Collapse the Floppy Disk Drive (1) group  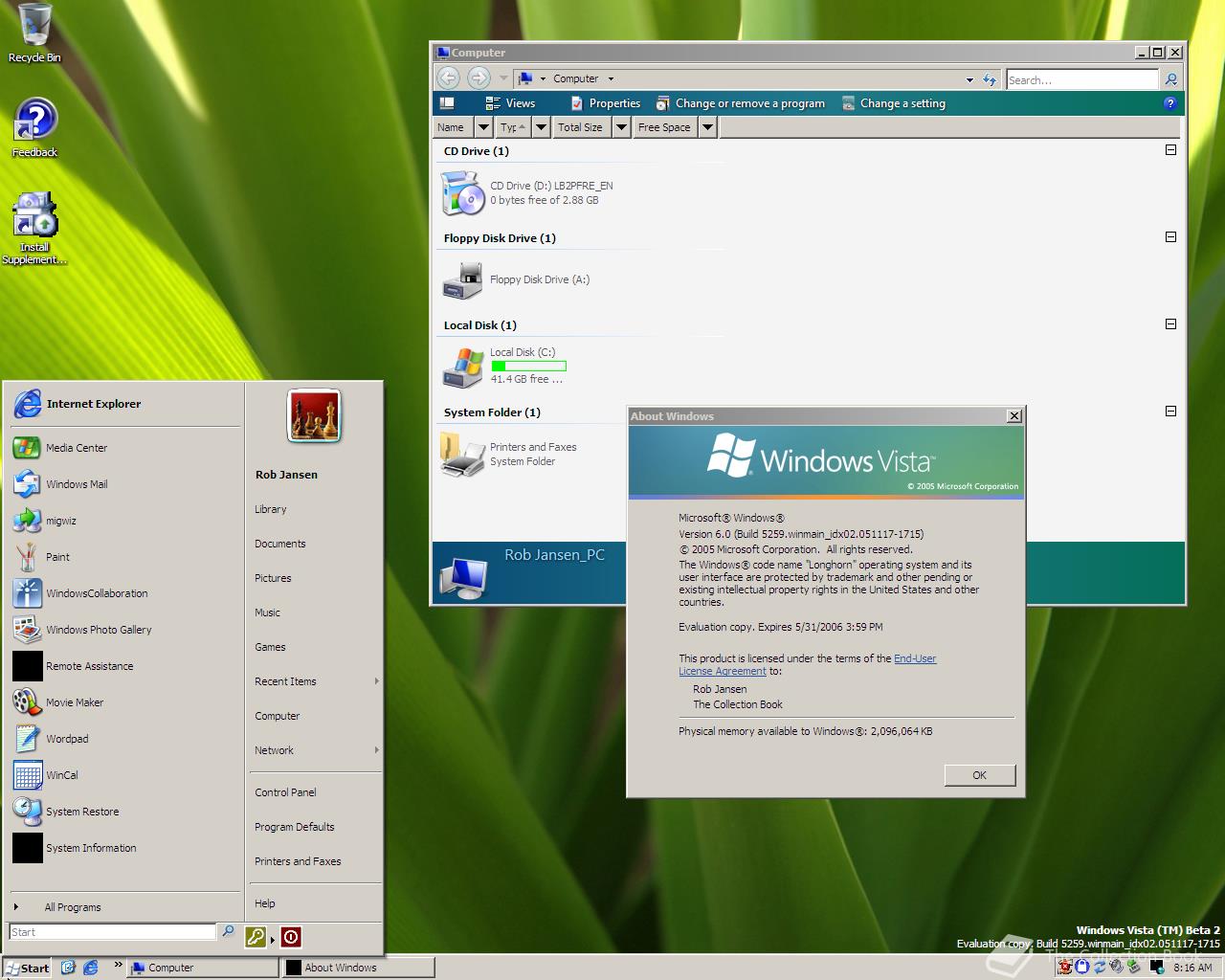click(x=1170, y=237)
